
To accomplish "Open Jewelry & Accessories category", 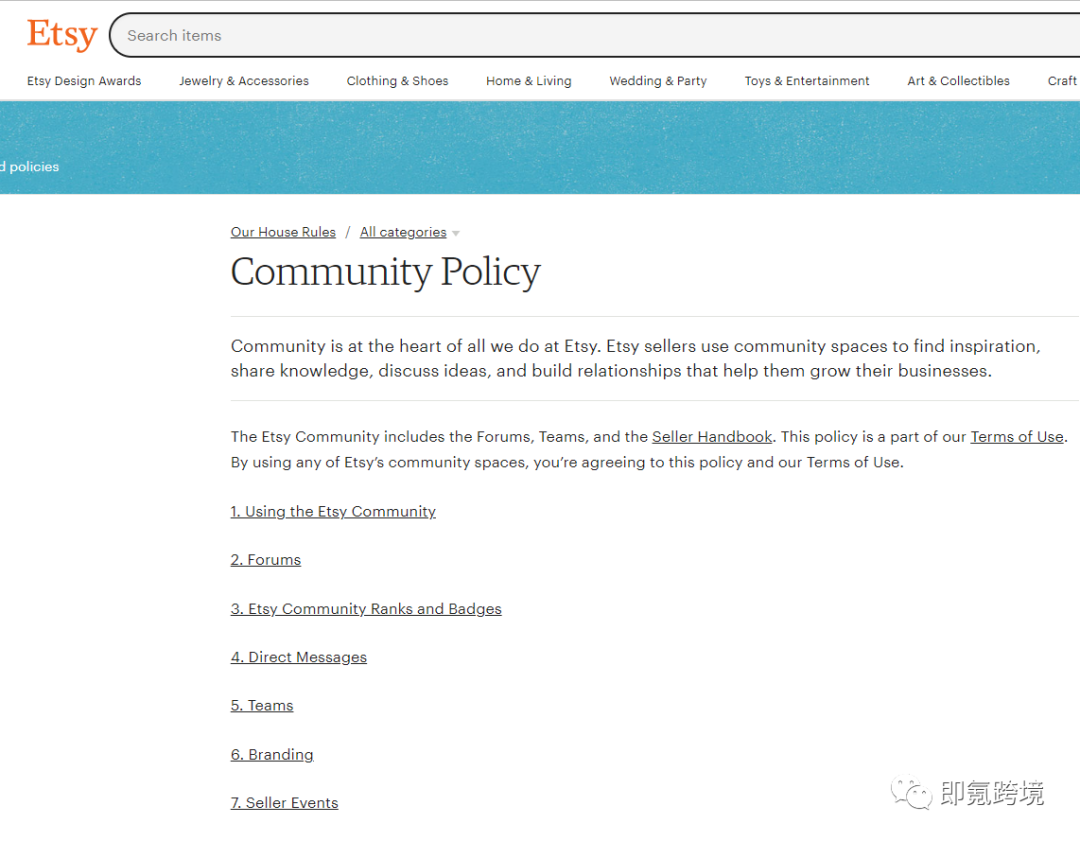I will (x=244, y=81).
